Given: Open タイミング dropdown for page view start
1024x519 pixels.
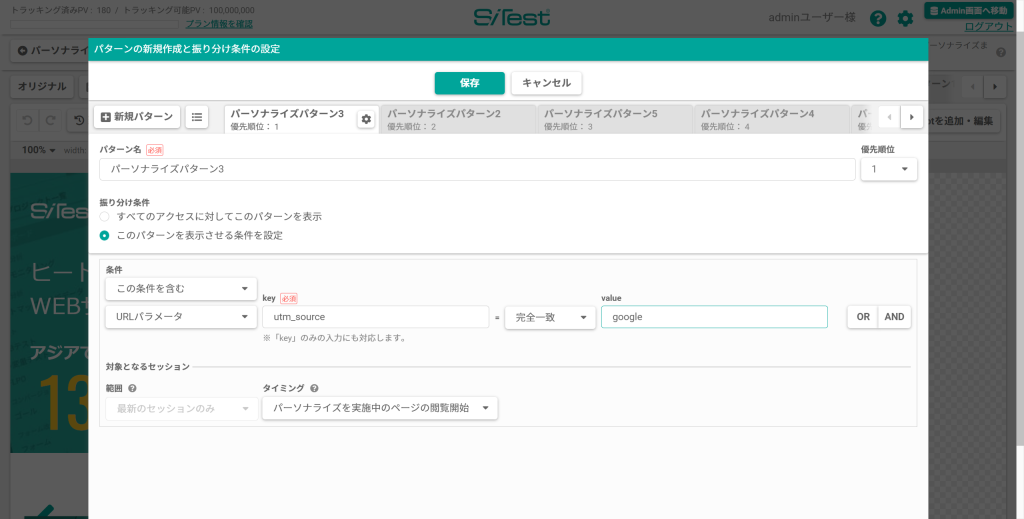Looking at the screenshot, I should click(380, 408).
